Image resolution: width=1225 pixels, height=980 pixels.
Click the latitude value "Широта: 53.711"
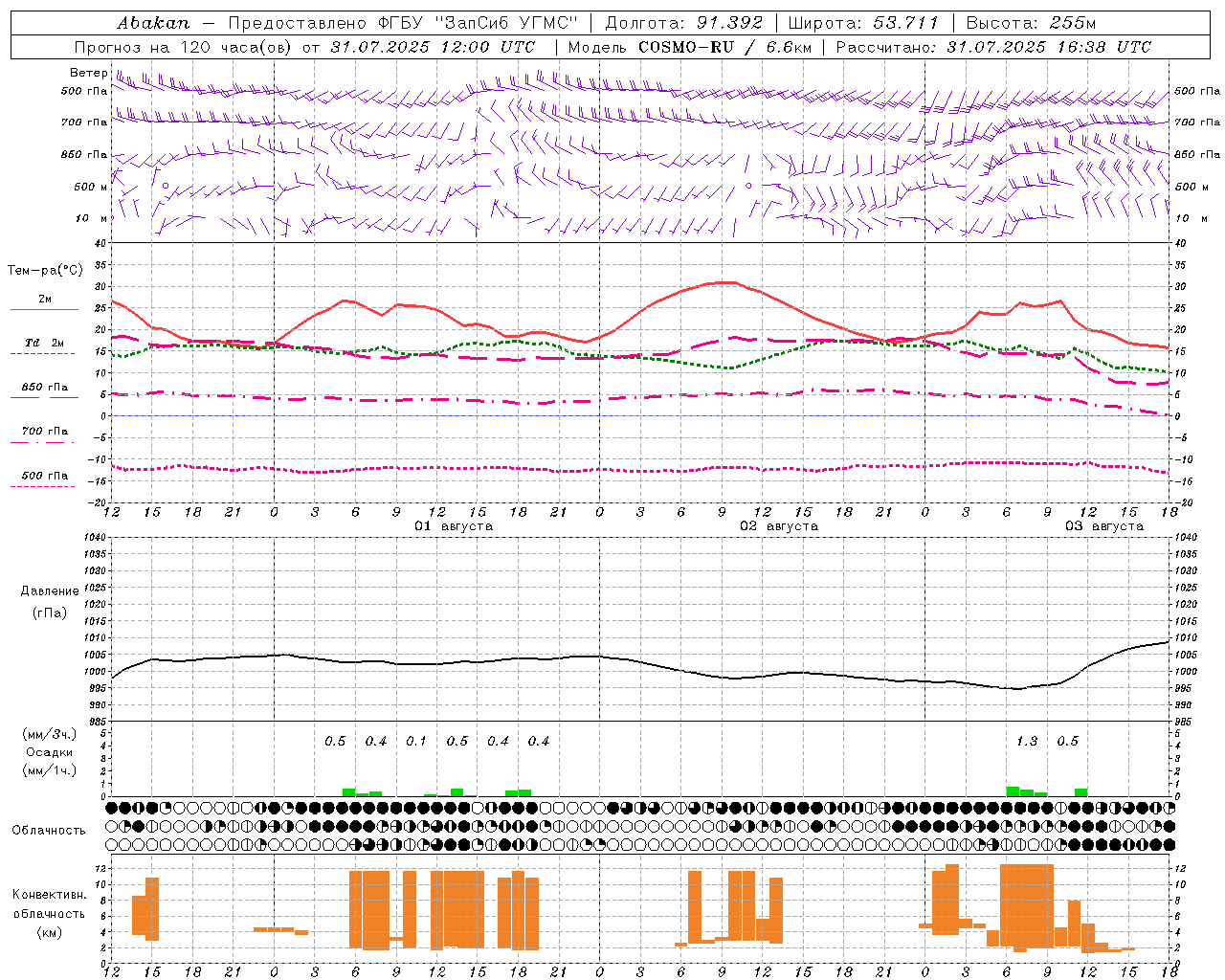(x=863, y=22)
